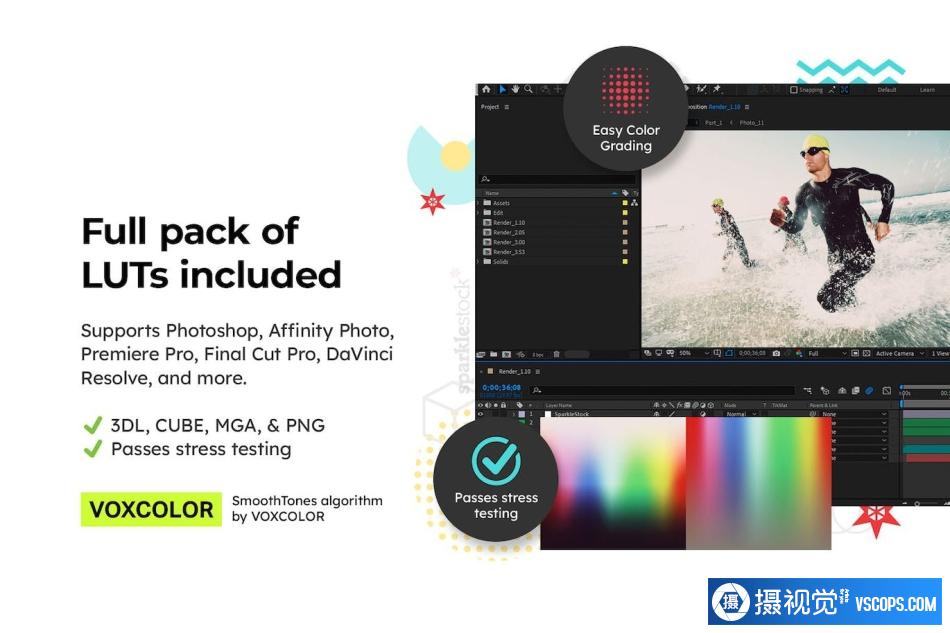
Task: Enable the Snapping checkbox
Action: tap(794, 90)
